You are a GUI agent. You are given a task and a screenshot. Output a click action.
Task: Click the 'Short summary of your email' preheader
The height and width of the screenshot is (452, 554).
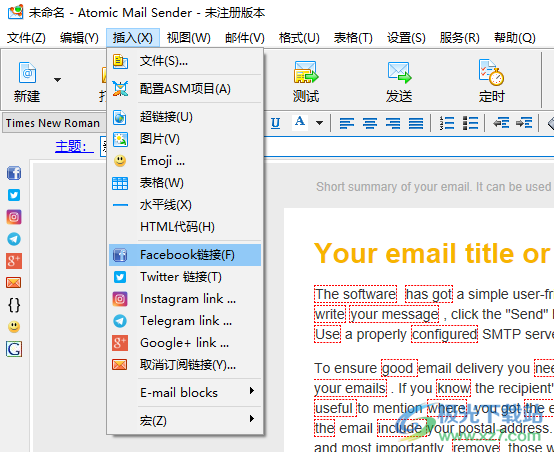coord(435,187)
